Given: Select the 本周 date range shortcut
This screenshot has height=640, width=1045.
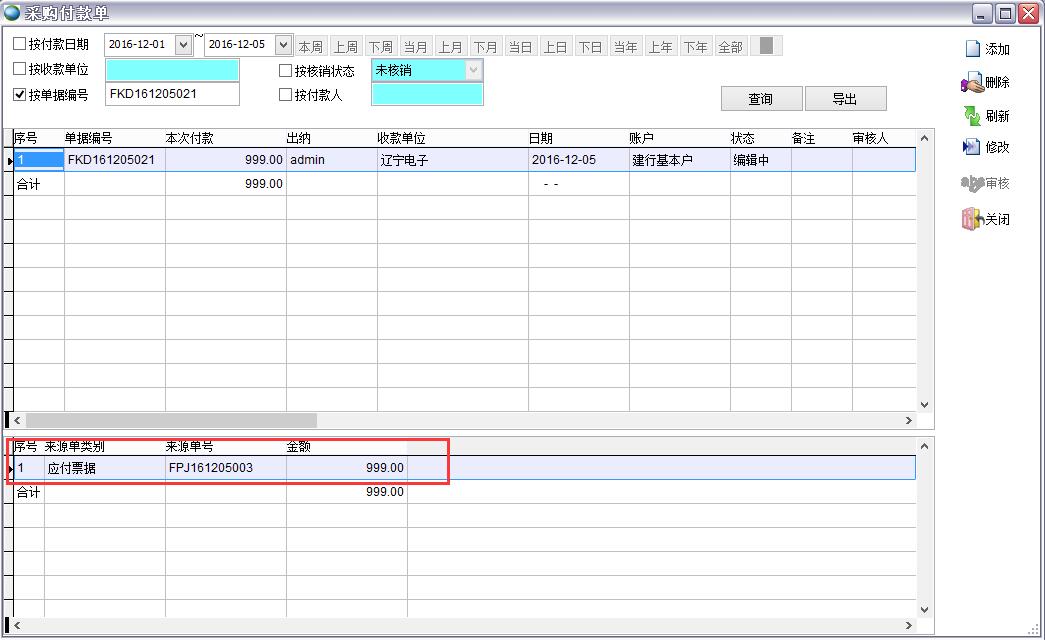Looking at the screenshot, I should pos(311,47).
